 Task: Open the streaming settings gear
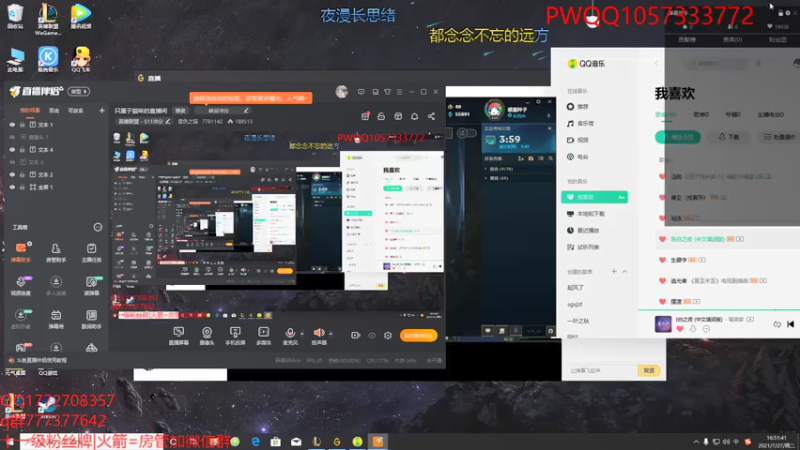[388, 335]
